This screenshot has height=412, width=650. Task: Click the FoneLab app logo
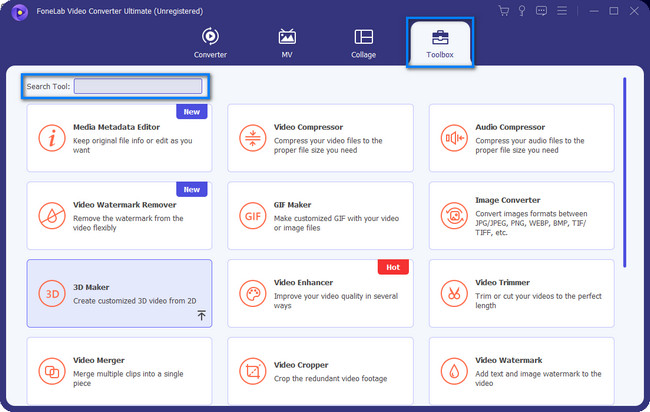coord(19,12)
